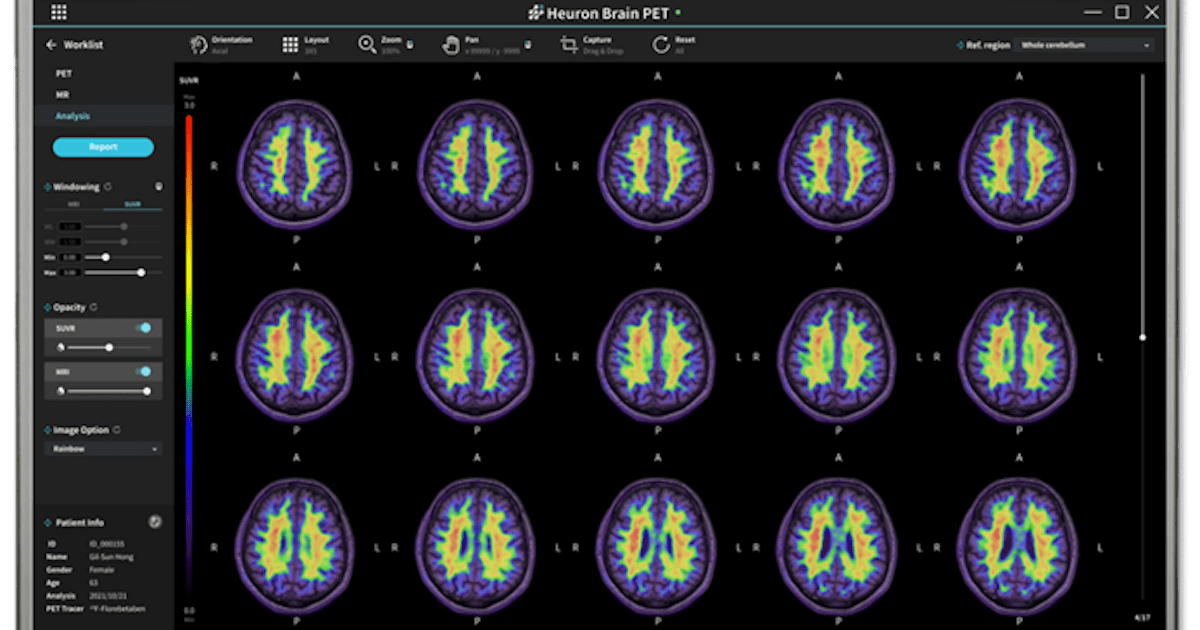The height and width of the screenshot is (630, 1200).
Task: Click the app grid icon in title bar
Action: pyautogui.click(x=57, y=11)
